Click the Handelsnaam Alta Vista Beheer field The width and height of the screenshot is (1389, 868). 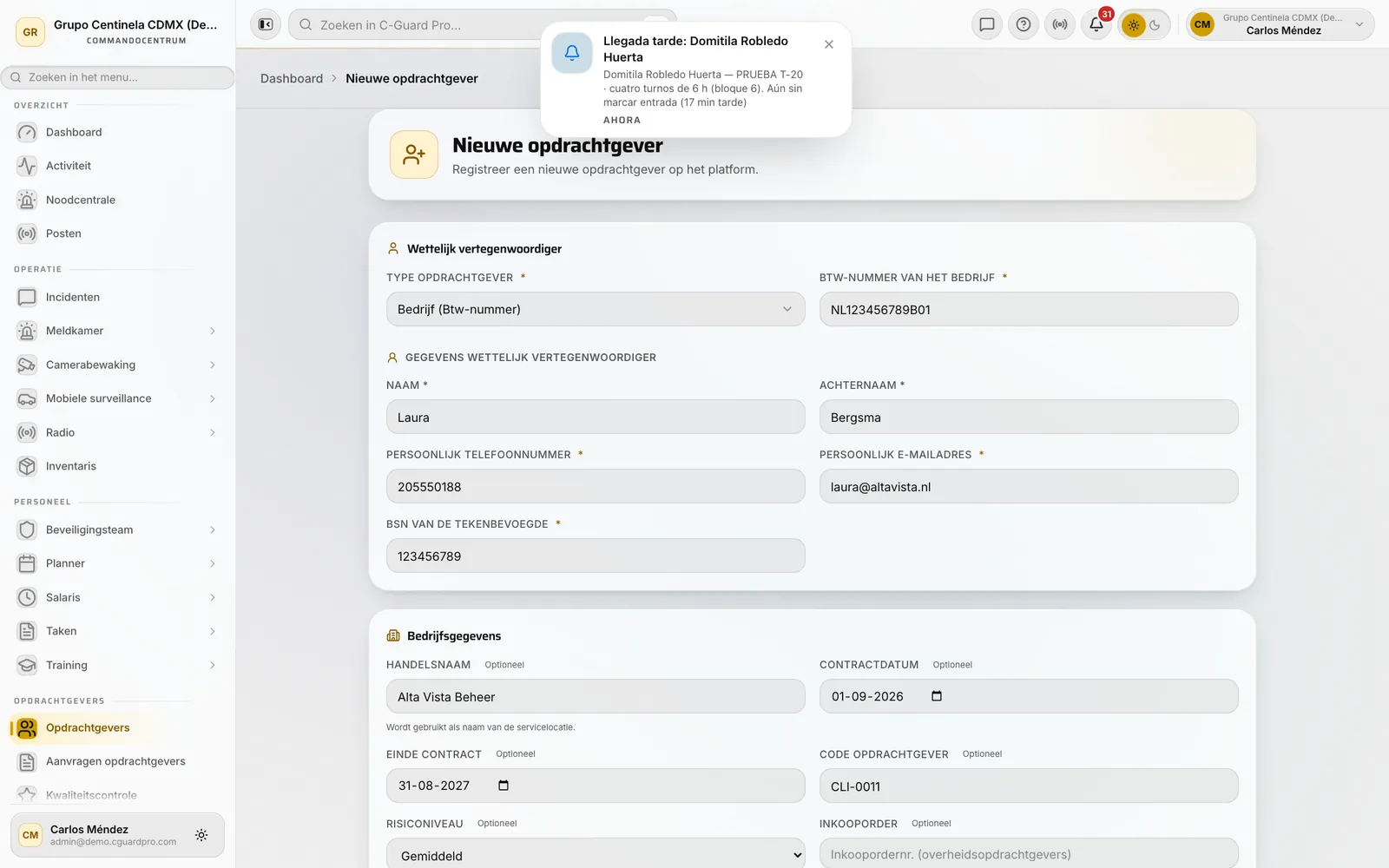[596, 696]
